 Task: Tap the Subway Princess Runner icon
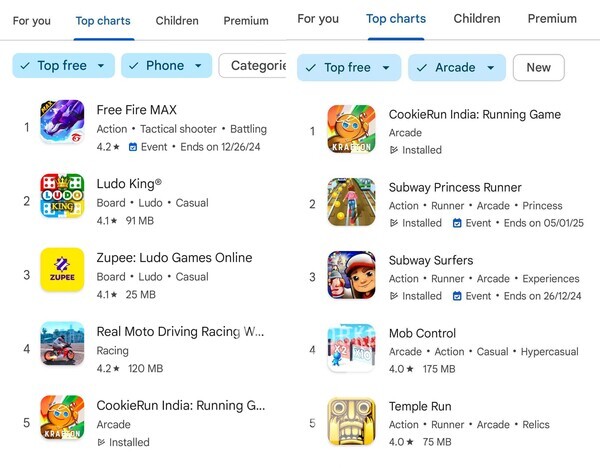pyautogui.click(x=352, y=203)
